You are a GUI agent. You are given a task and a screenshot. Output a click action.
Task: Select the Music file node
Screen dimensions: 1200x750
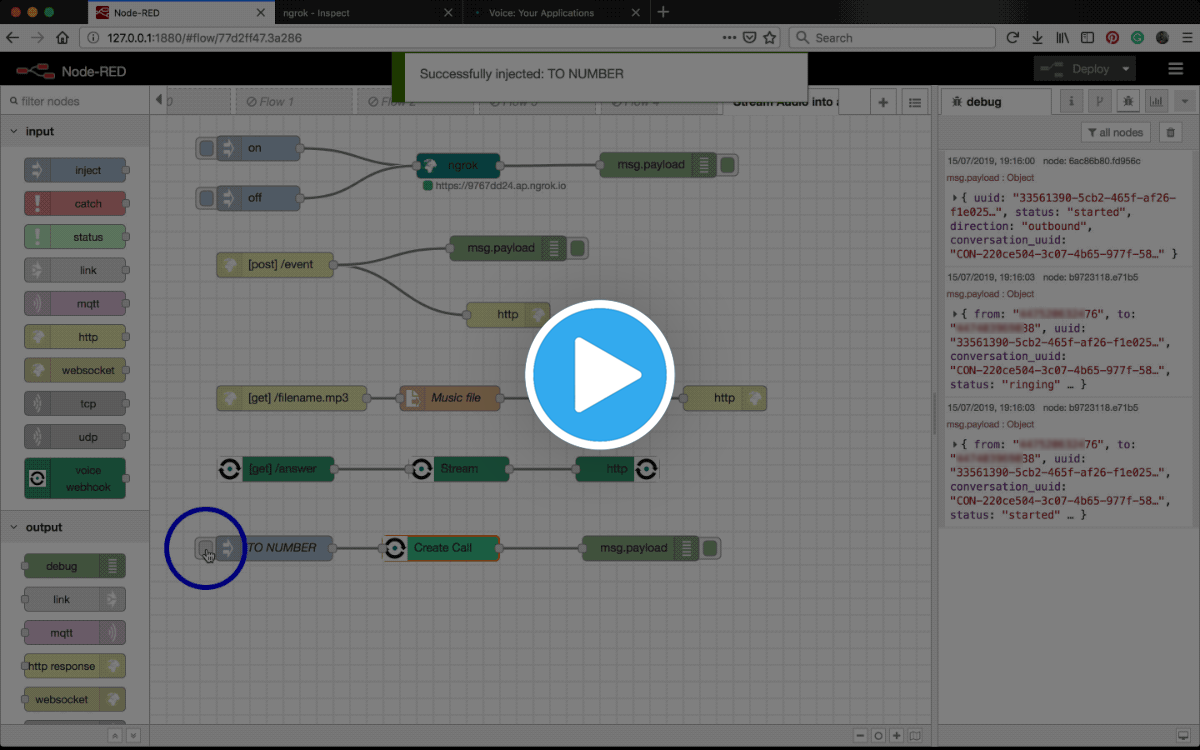(x=450, y=398)
